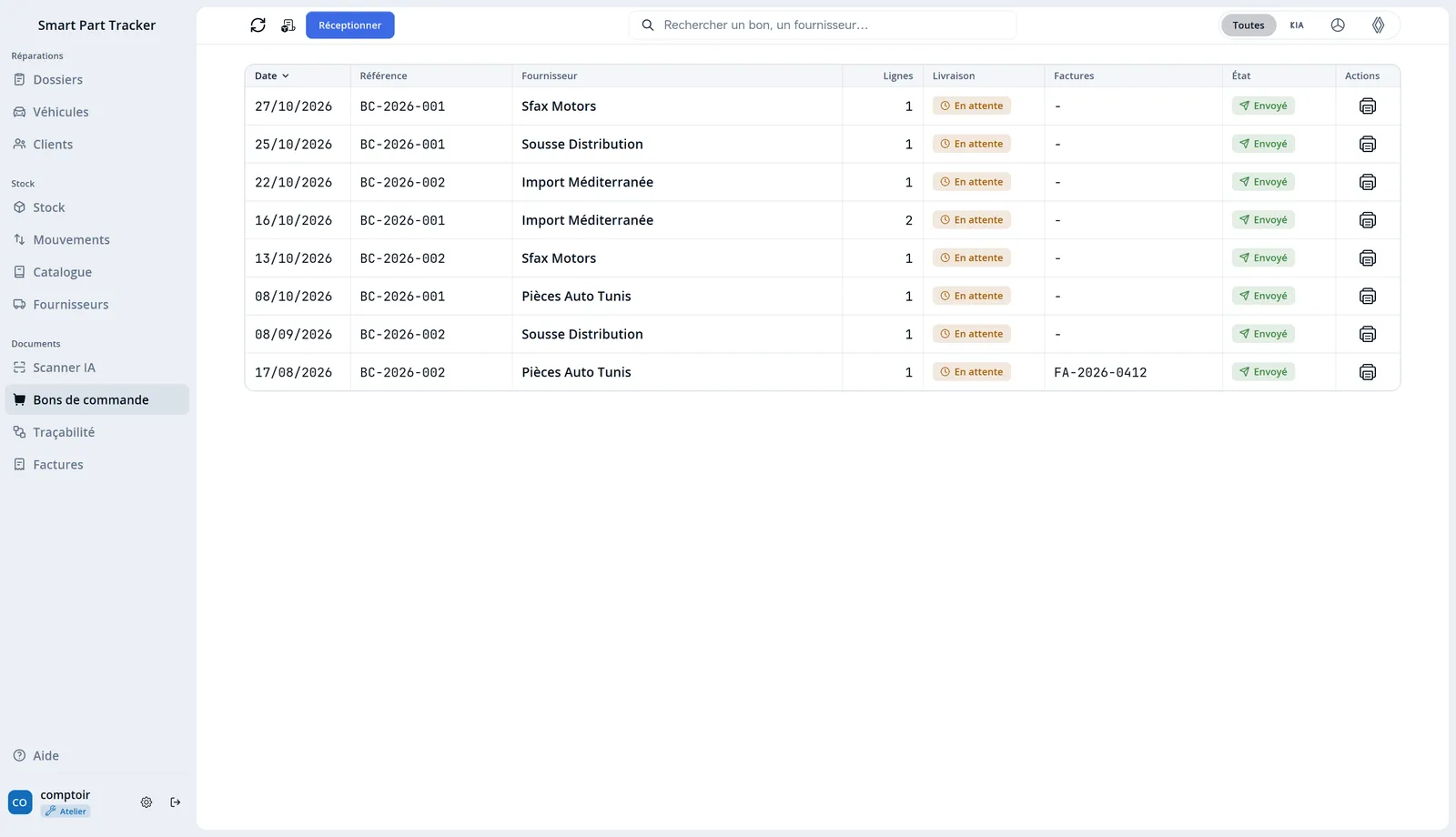Print order dated 08/09/2026
Image resolution: width=1456 pixels, height=837 pixels.
[1368, 334]
